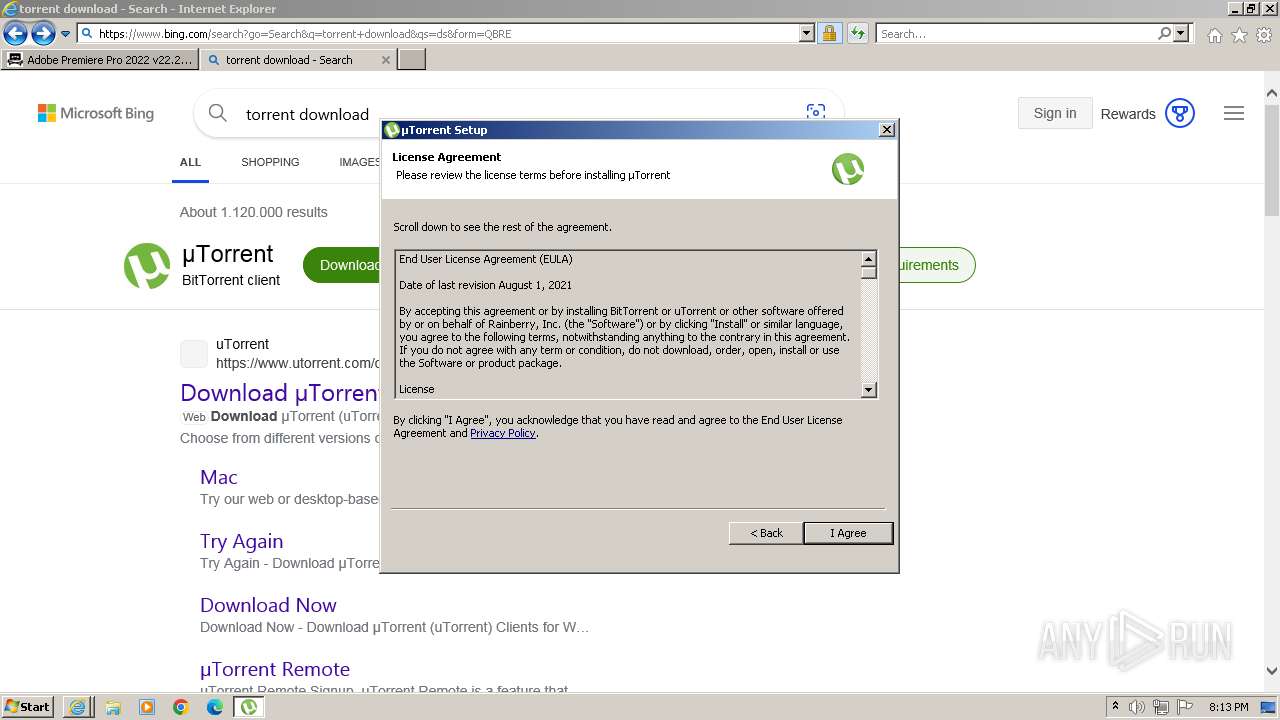Click the green µTorrent logo in results
Screen dimensions: 1280x720
(147, 266)
